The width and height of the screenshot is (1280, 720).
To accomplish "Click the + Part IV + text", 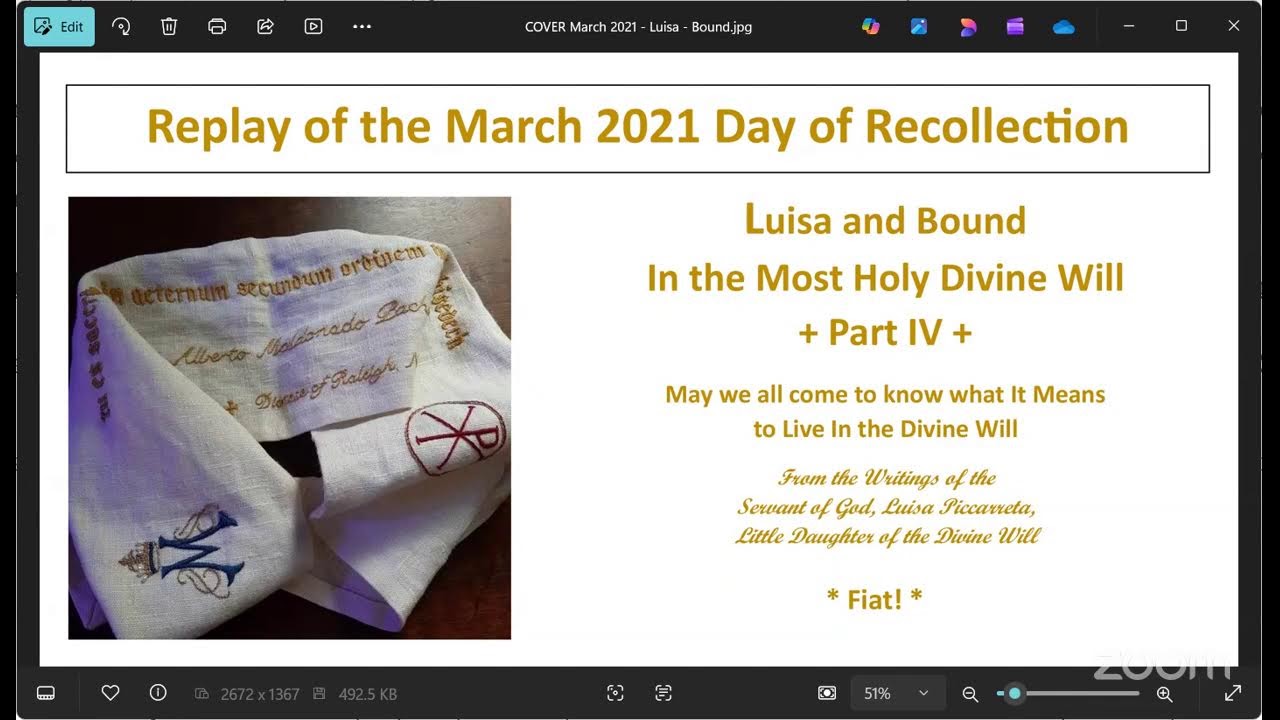I will (x=885, y=333).
